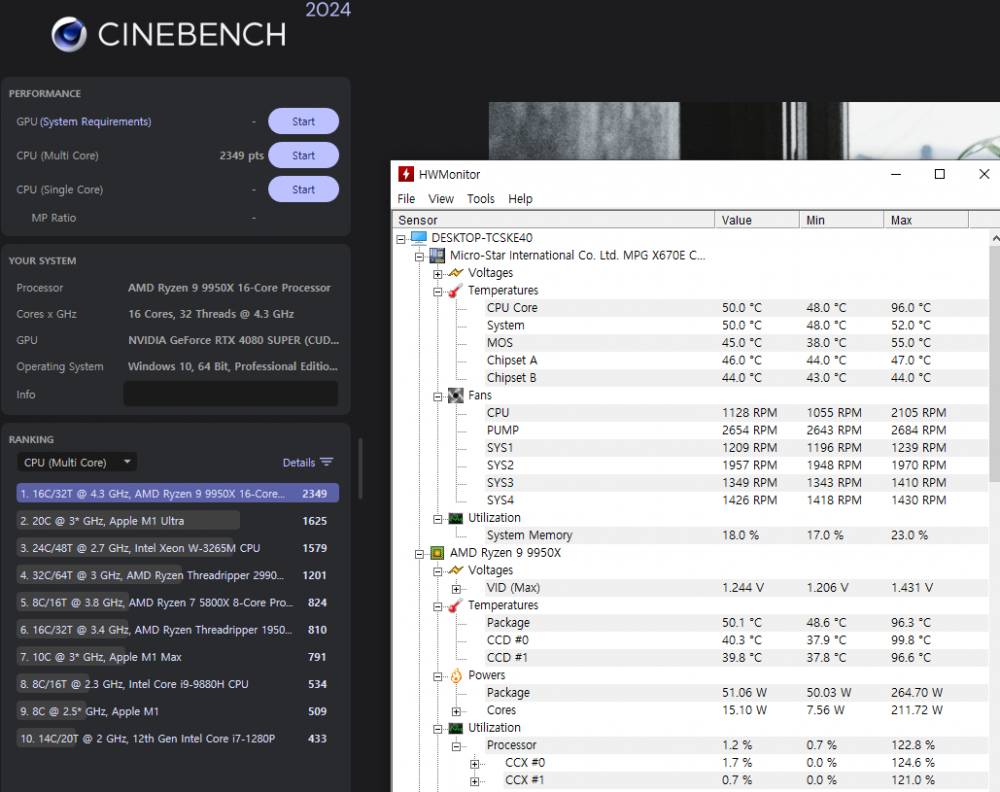
Task: Click the thermometer icon above the Package temperature
Action: (455, 605)
